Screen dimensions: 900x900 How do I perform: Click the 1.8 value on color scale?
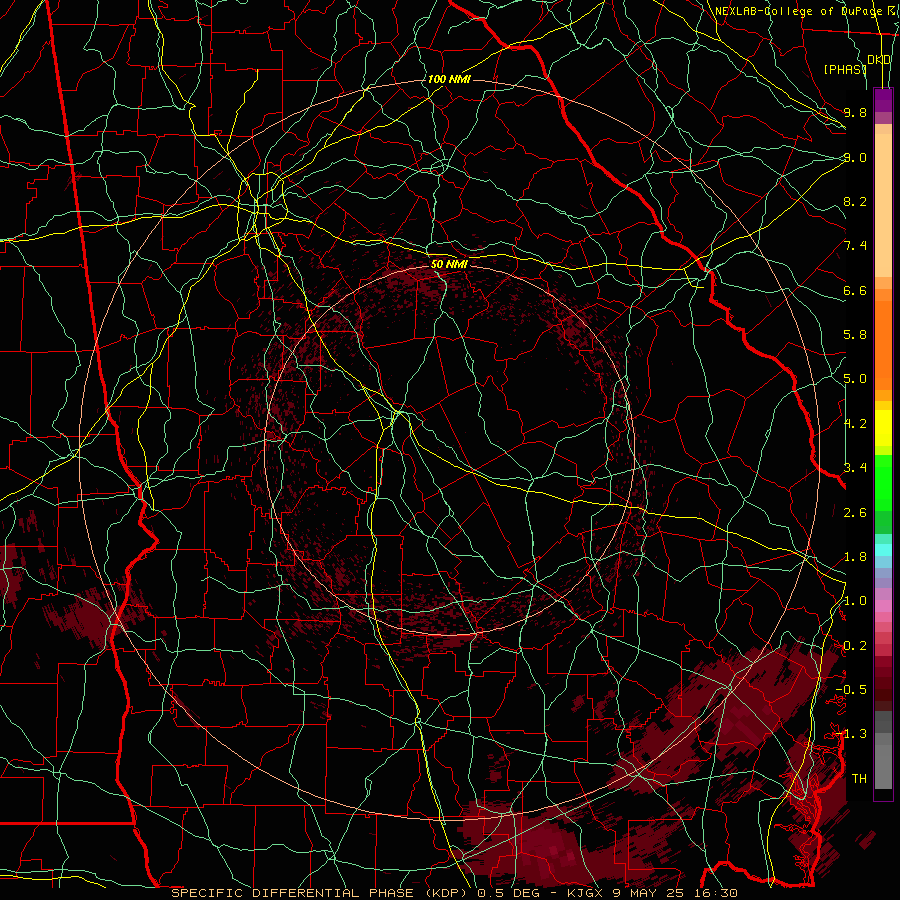(x=855, y=557)
